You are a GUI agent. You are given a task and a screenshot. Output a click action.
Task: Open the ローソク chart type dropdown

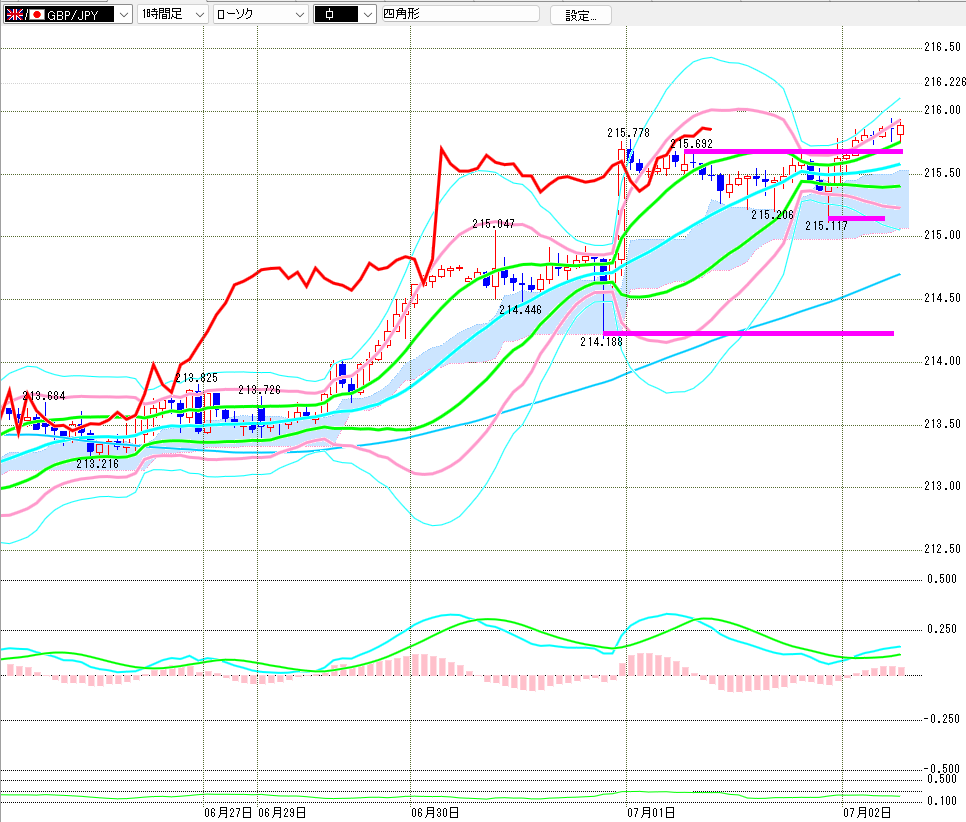coord(300,15)
